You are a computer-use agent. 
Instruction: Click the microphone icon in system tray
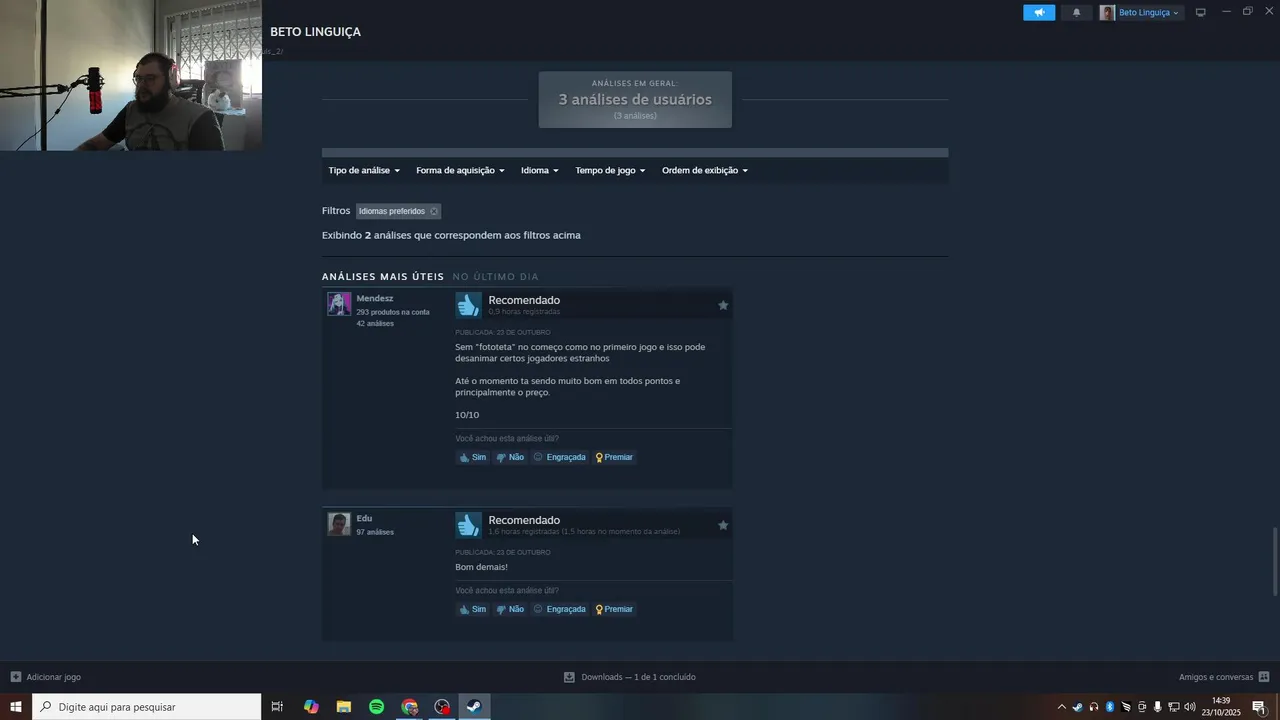1158,707
